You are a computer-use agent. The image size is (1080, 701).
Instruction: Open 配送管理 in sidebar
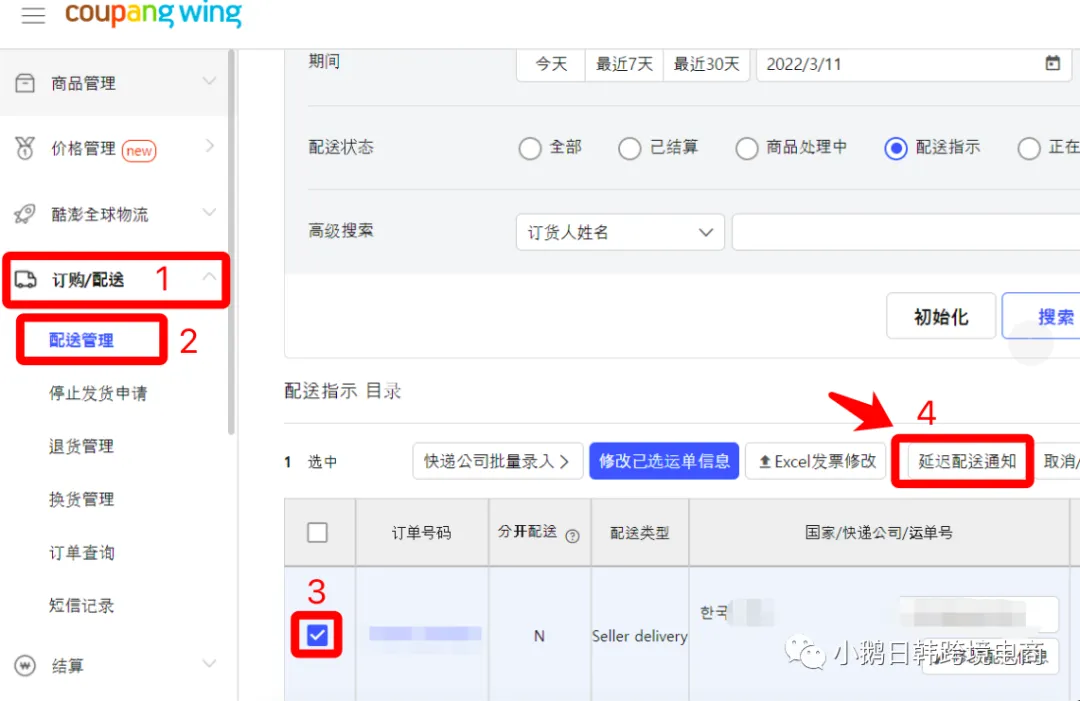81,340
